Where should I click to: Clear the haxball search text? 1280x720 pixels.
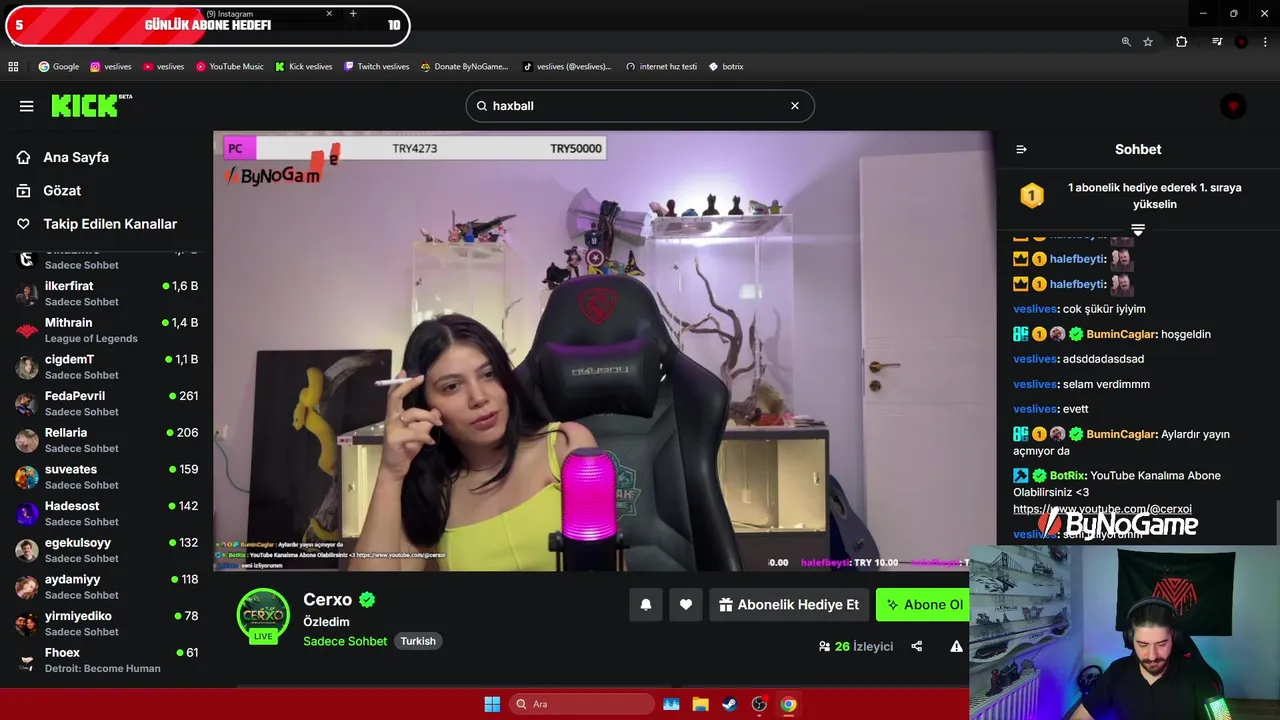795,106
